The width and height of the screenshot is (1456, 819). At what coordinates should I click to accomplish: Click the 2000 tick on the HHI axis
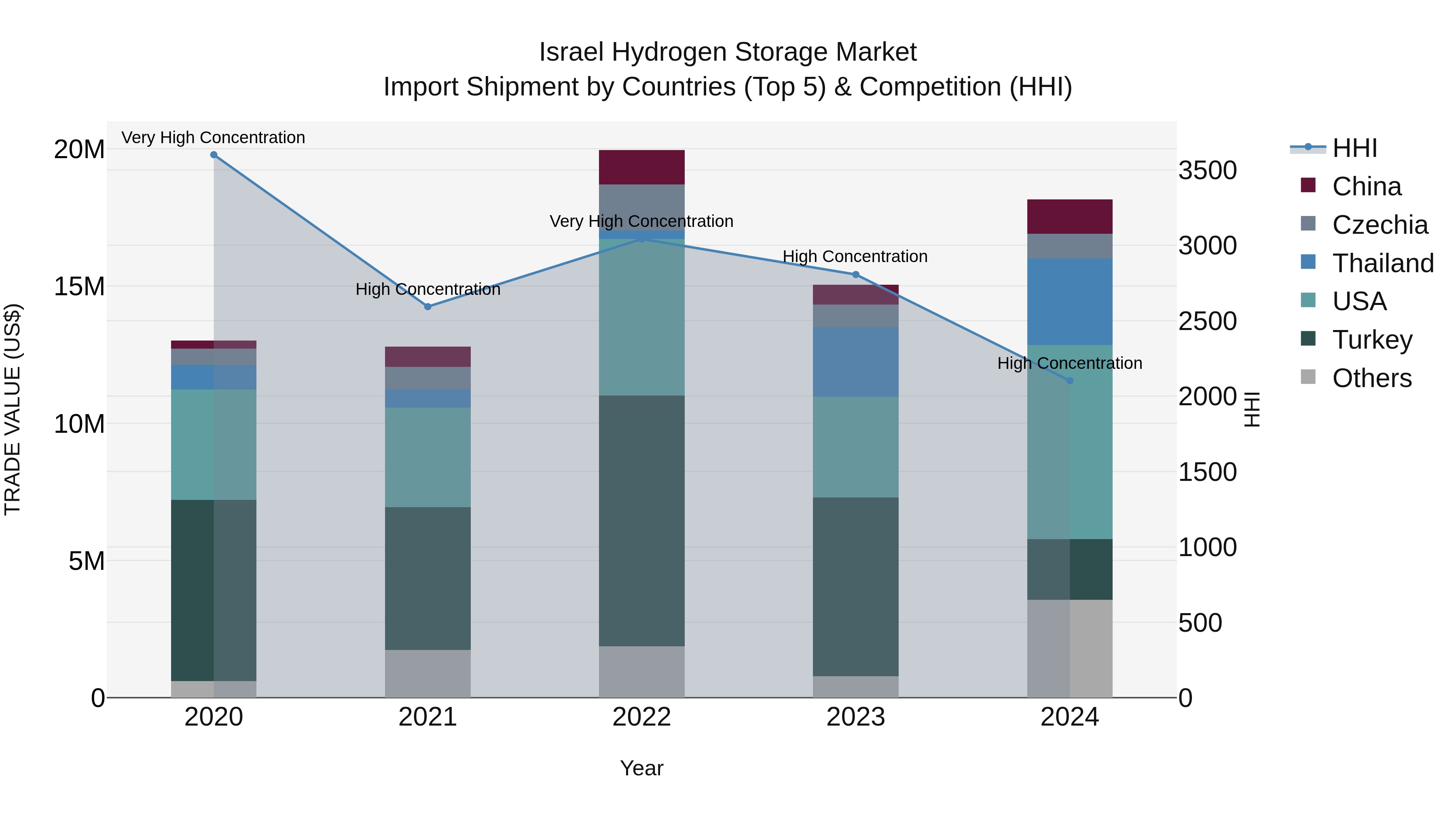1208,397
